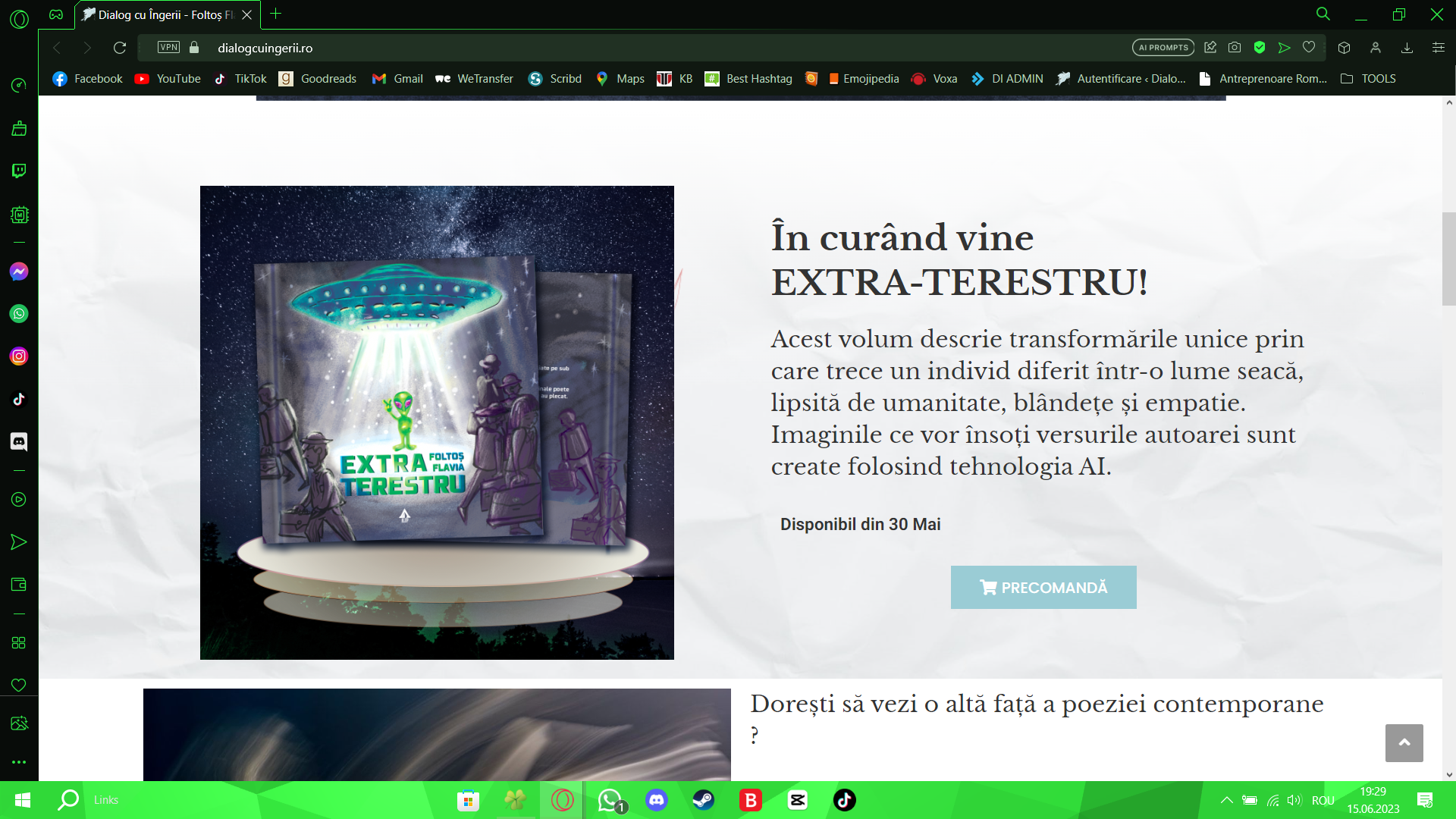Add the page to bookmarks with the heart icon
This screenshot has height=819, width=1456.
tap(1309, 48)
